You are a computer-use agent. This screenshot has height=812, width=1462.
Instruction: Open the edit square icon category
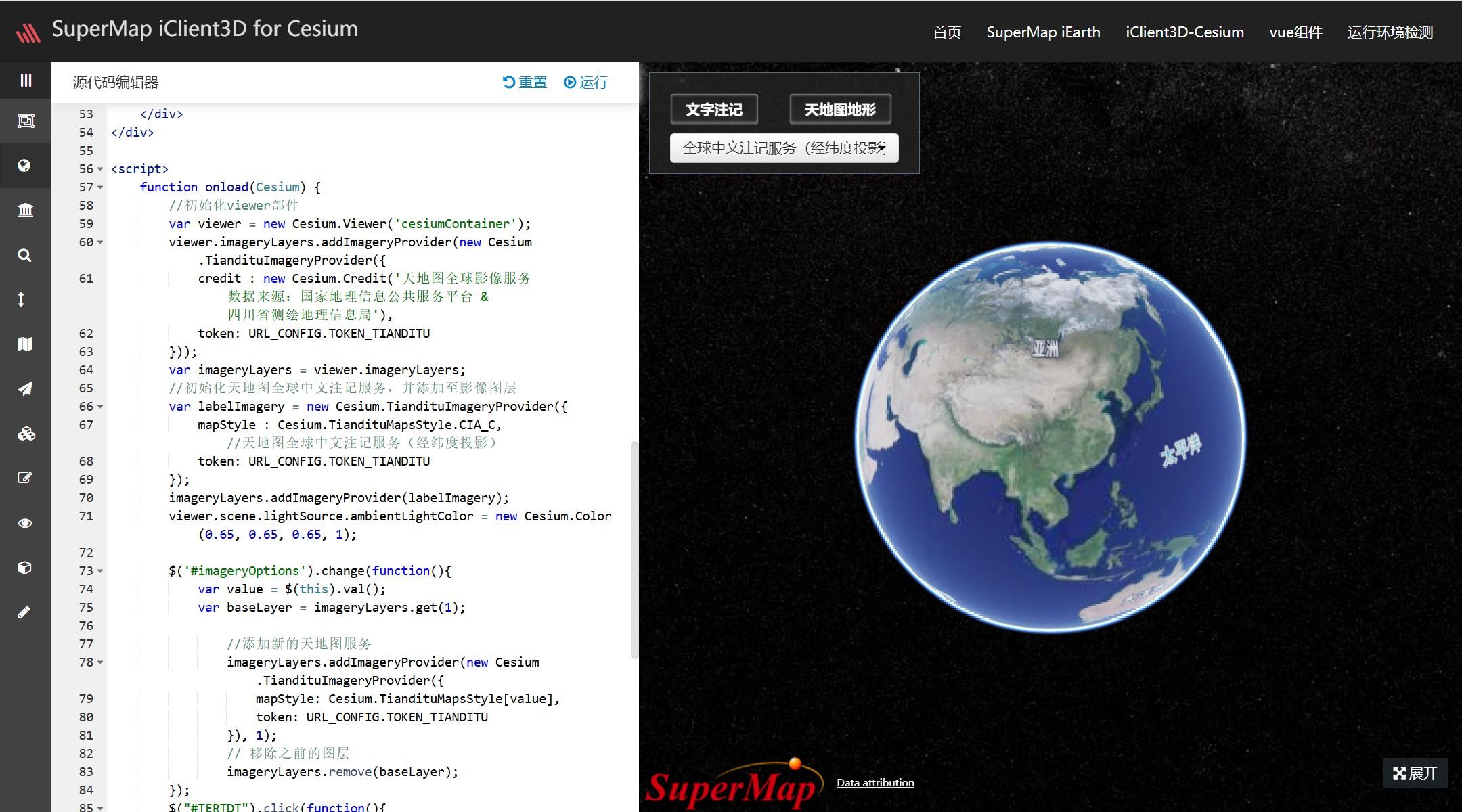25,478
